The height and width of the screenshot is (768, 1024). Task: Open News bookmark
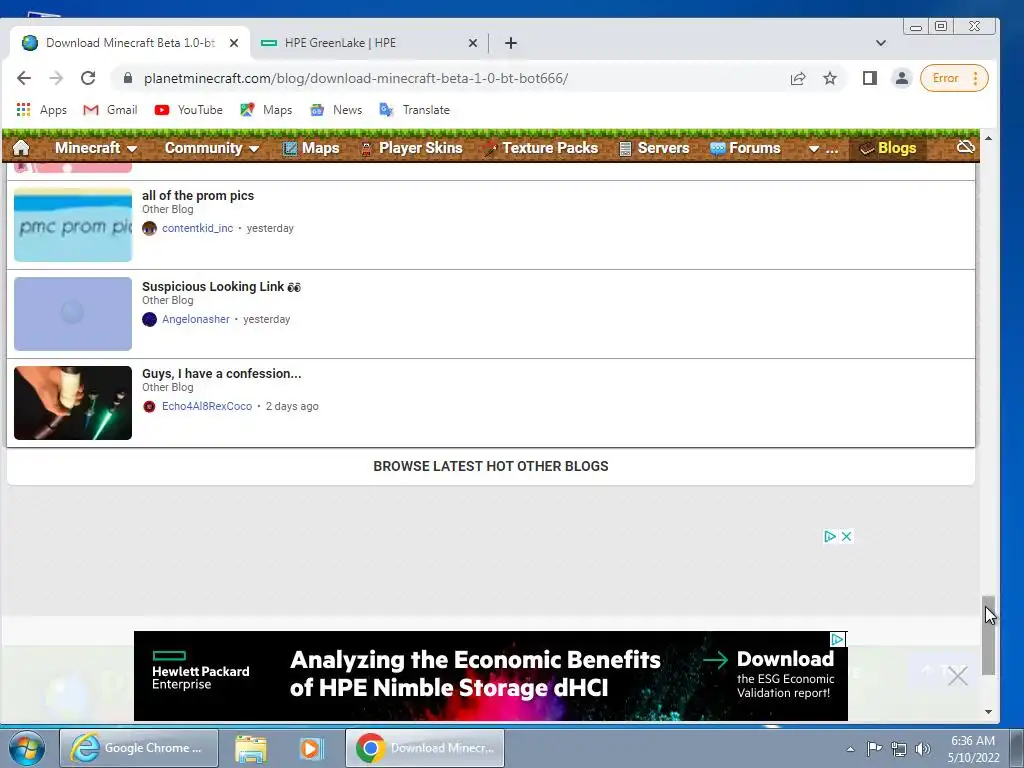(x=336, y=110)
